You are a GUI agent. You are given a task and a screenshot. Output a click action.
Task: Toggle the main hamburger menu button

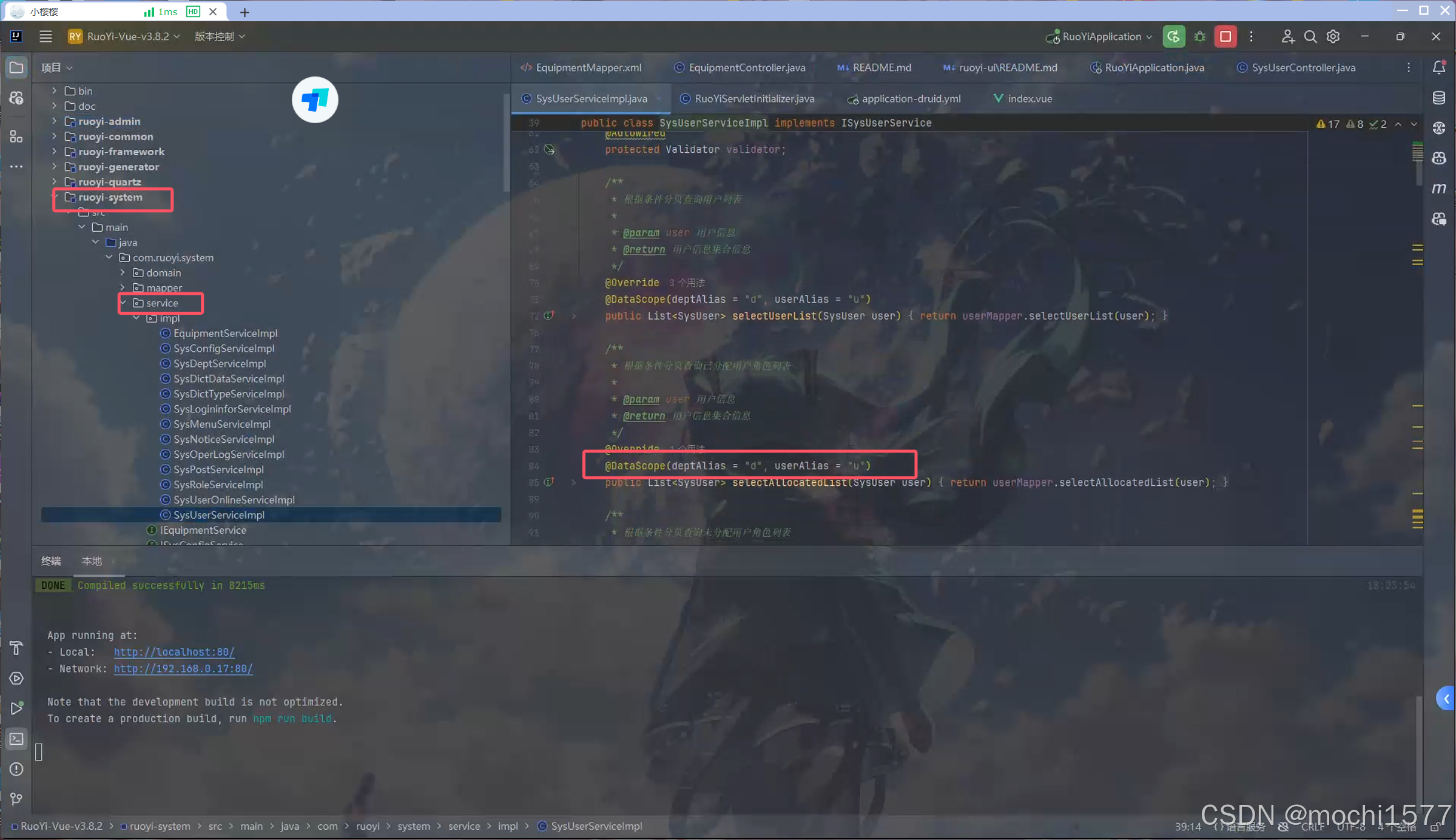(45, 36)
